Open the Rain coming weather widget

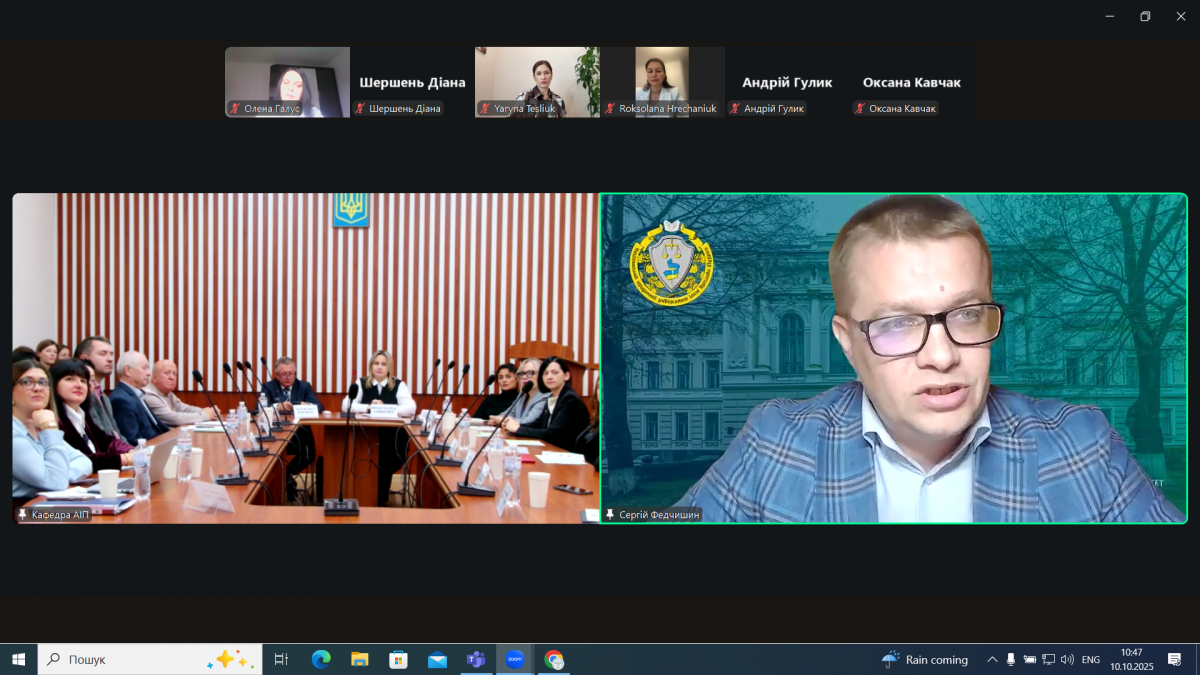[x=925, y=659]
